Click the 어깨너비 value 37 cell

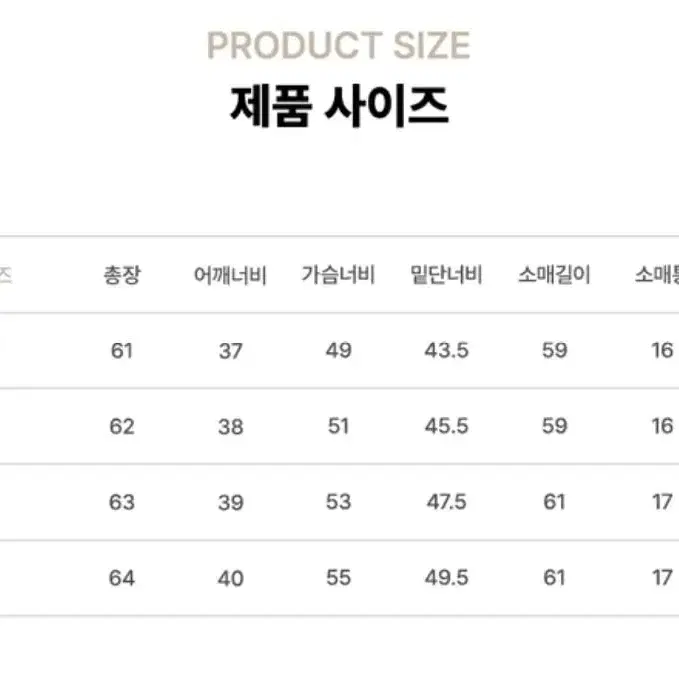click(x=230, y=351)
